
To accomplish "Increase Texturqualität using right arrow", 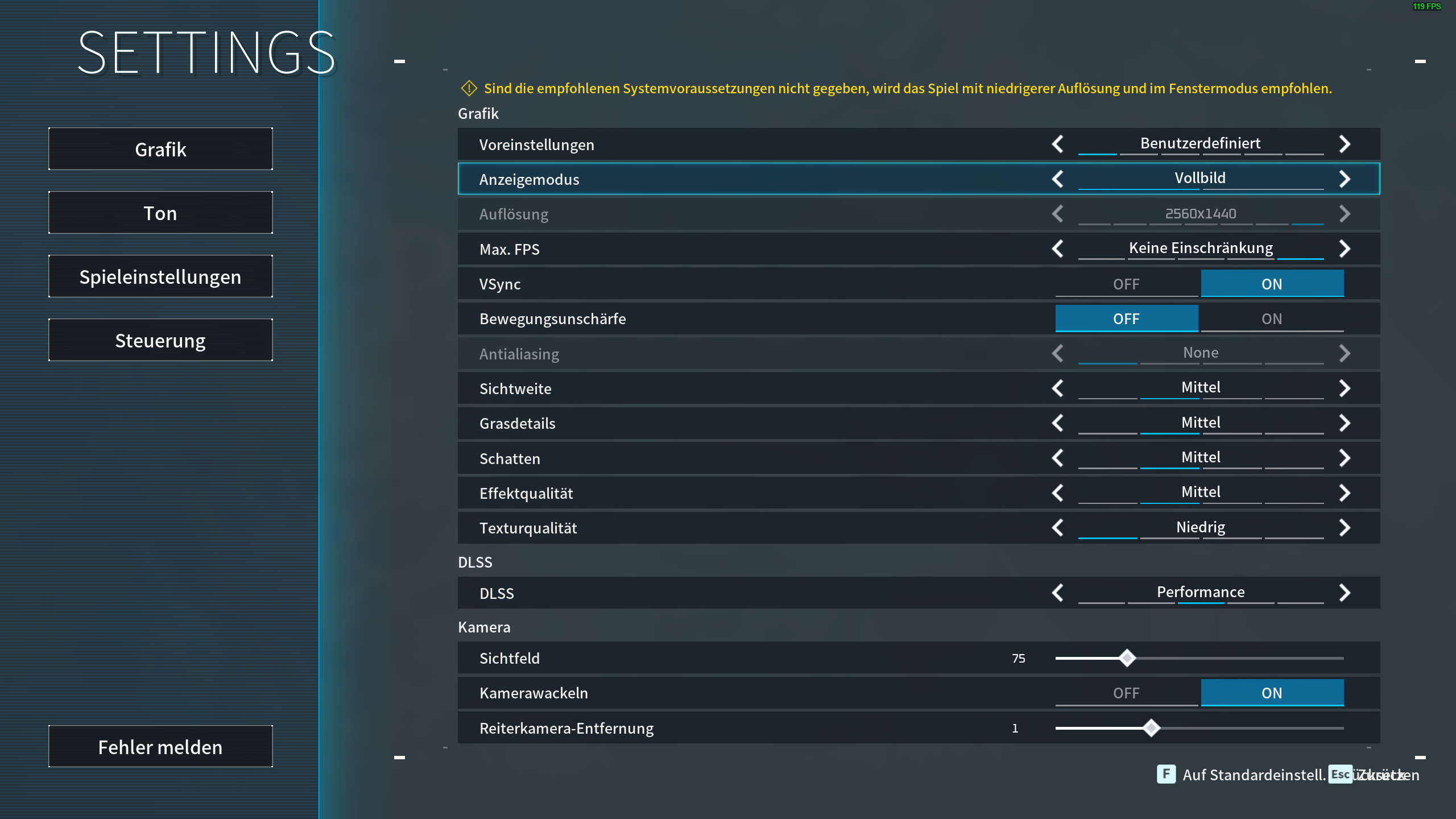I will 1345,528.
